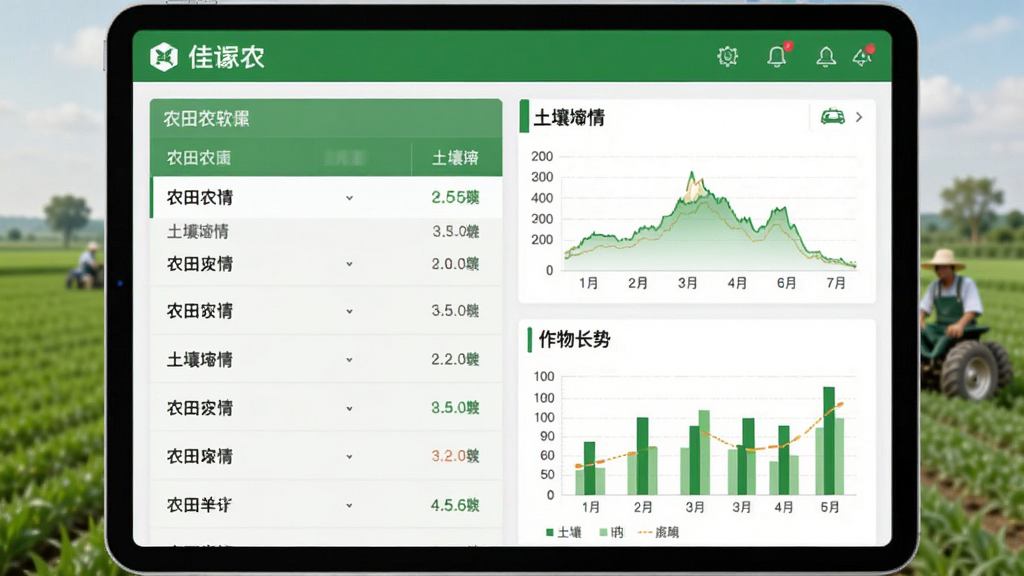The width and height of the screenshot is (1024, 576).
Task: Click '6月' on the area chart axis
Action: coord(786,283)
